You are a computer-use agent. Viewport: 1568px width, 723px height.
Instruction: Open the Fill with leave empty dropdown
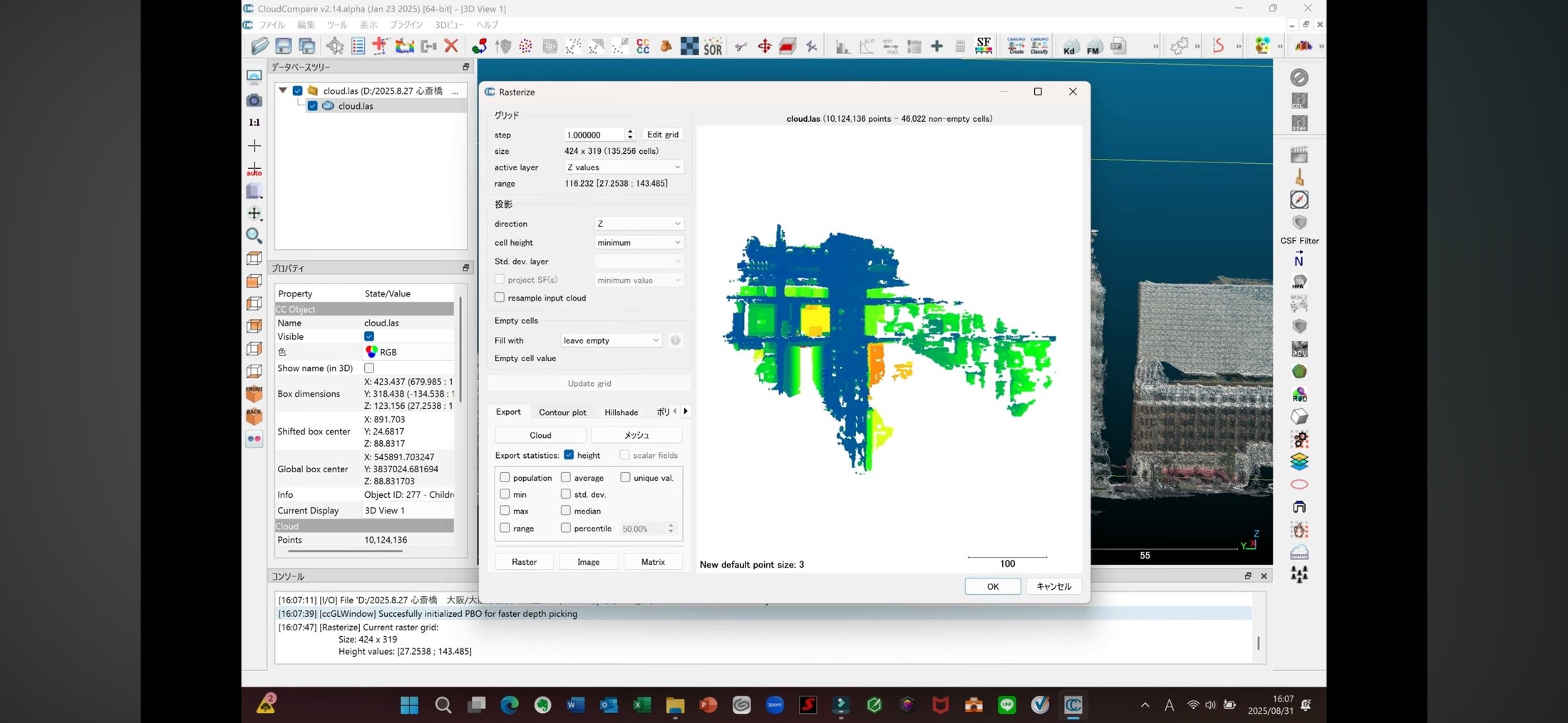pyautogui.click(x=612, y=340)
